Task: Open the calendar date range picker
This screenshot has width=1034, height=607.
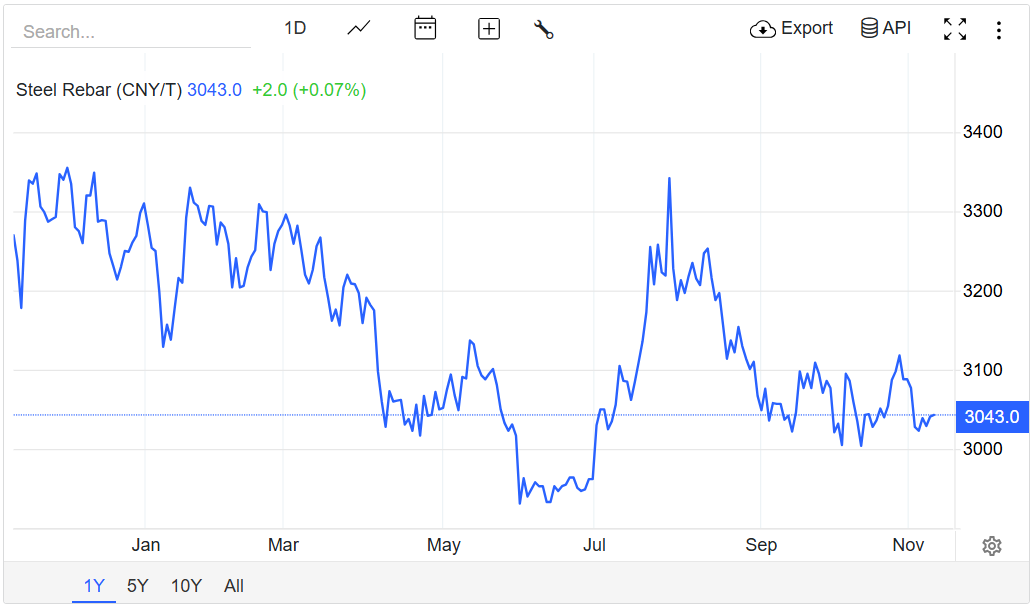Action: point(425,29)
